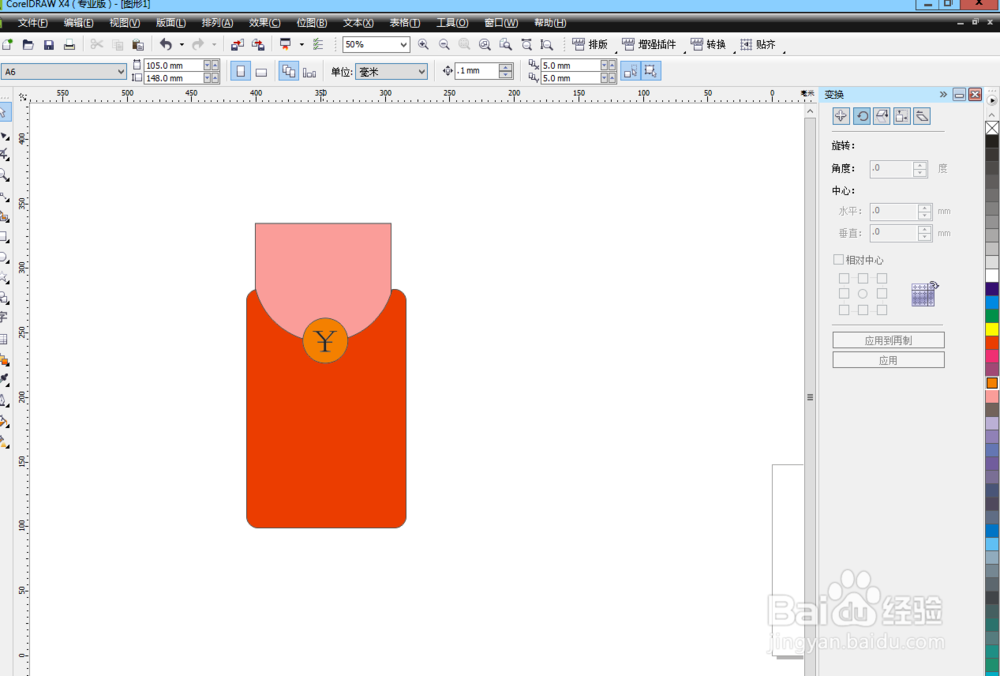
Task: Pick the no-fill X swatch in palette
Action: pyautogui.click(x=992, y=128)
